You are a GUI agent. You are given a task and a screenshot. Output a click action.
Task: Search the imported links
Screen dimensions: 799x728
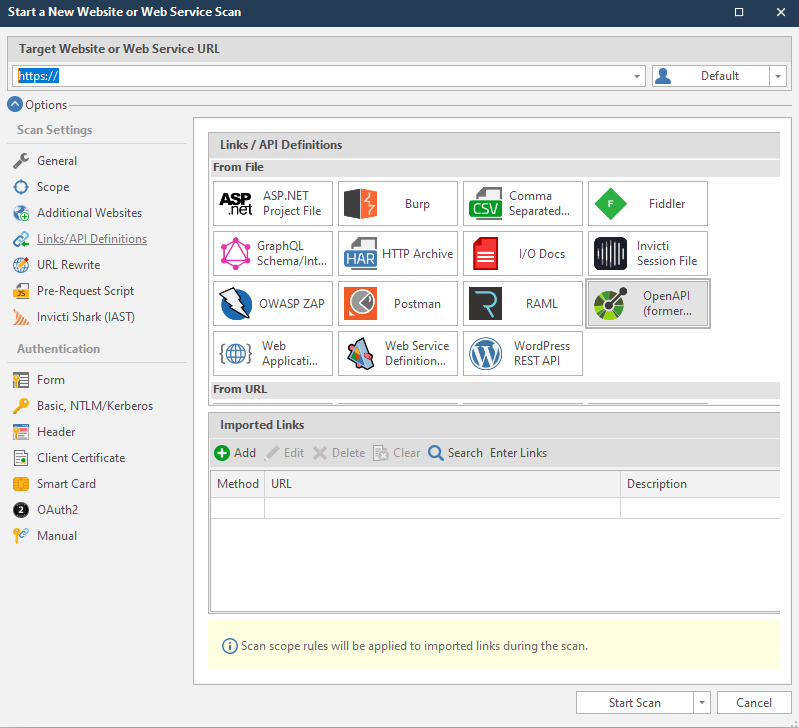pos(455,452)
